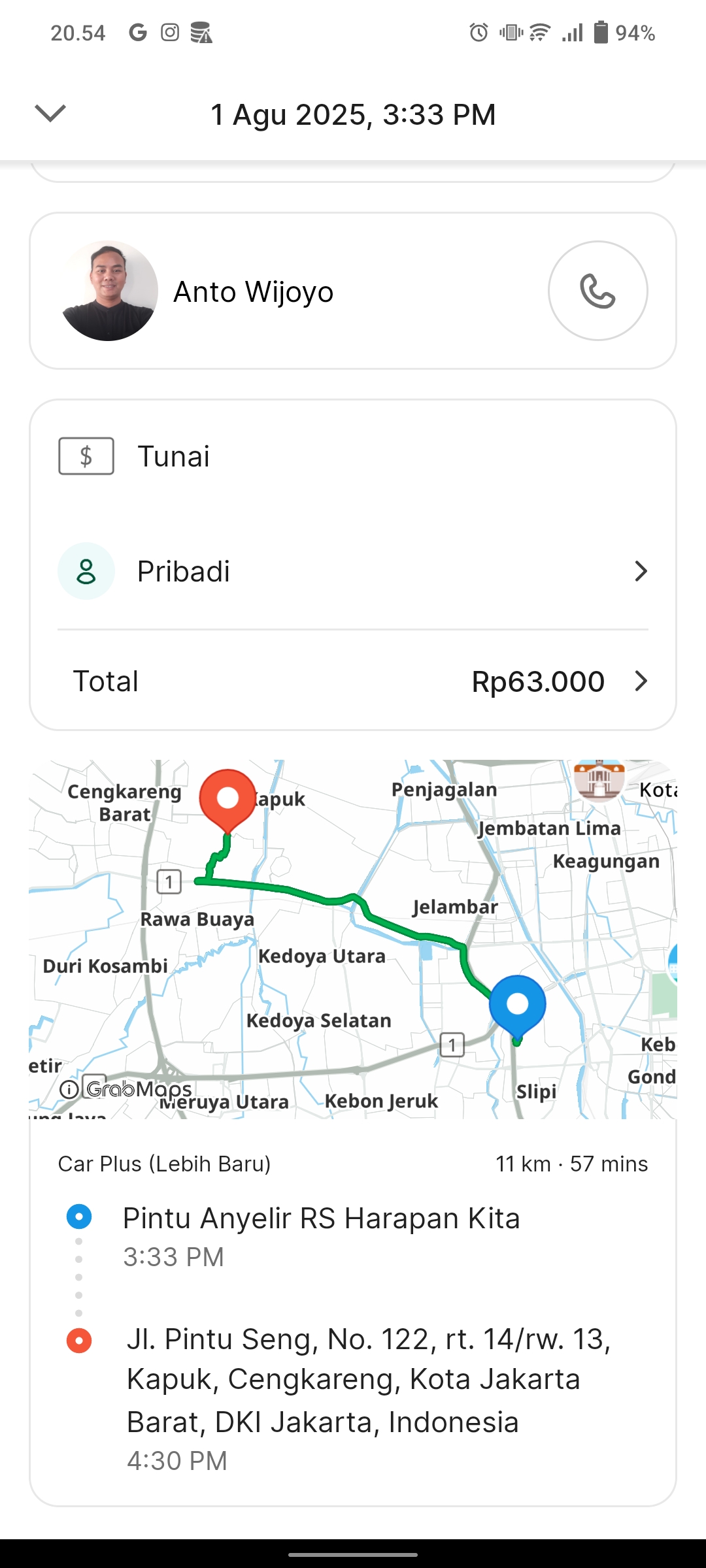Collapse trip details with down chevron
706x1568 pixels.
(x=50, y=114)
